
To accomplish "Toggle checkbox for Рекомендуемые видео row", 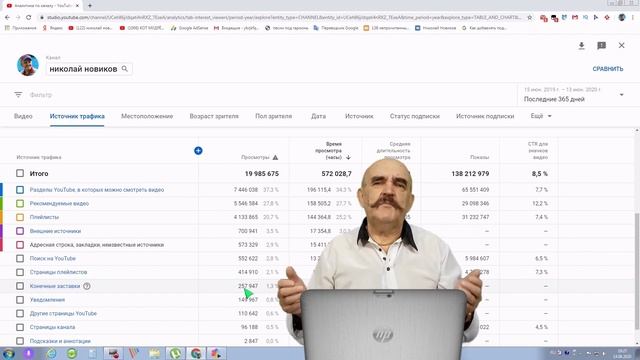I will [x=20, y=203].
